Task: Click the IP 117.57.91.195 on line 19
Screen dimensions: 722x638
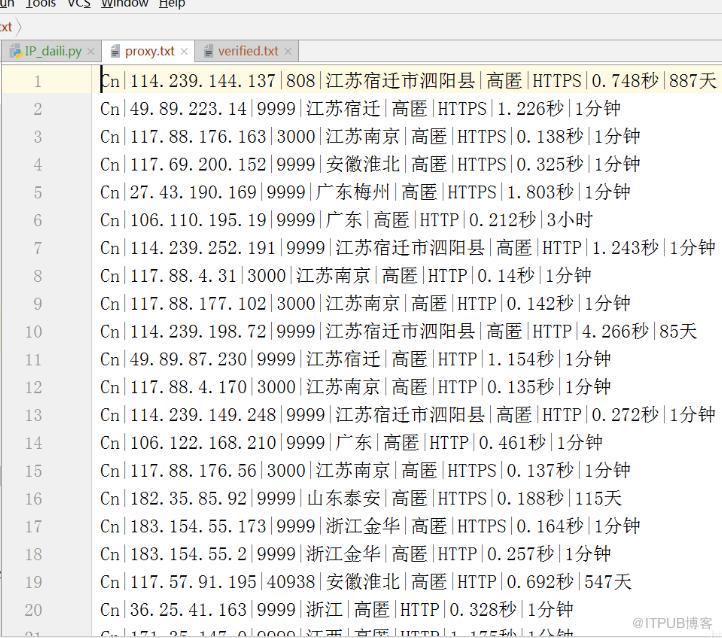Action: click(193, 582)
